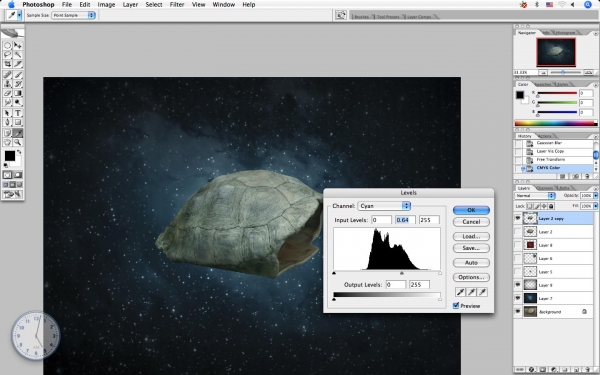Show Layer 5 visibility
The image size is (600, 375).
(518, 272)
